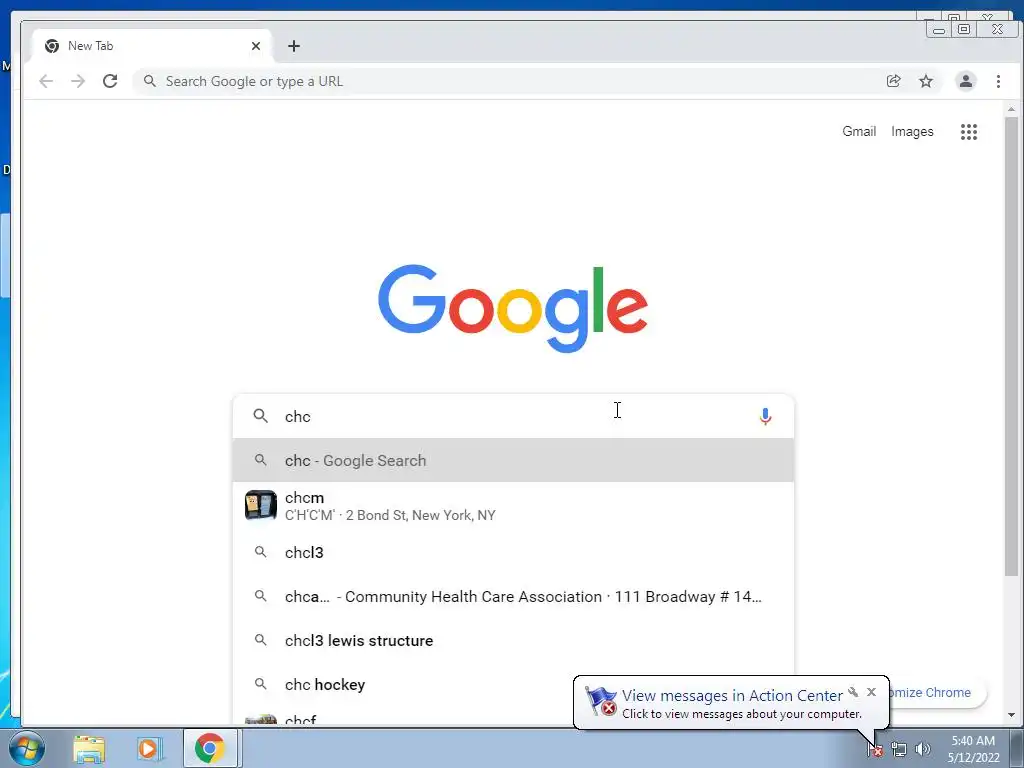Click the page scrollbar up arrow
Screen dimensions: 1024x768
click(1011, 109)
